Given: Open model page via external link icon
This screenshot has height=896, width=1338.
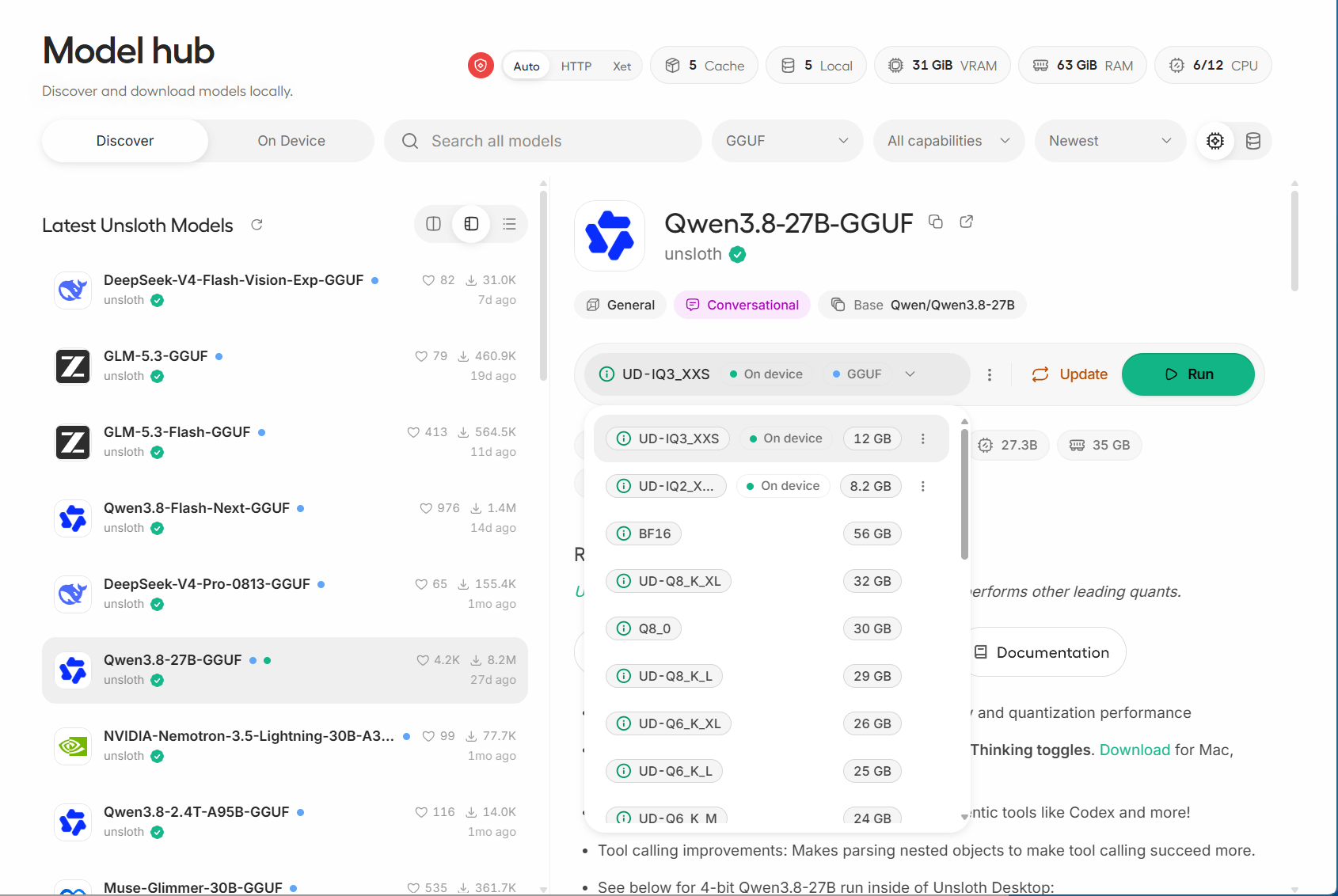Looking at the screenshot, I should click(x=966, y=222).
